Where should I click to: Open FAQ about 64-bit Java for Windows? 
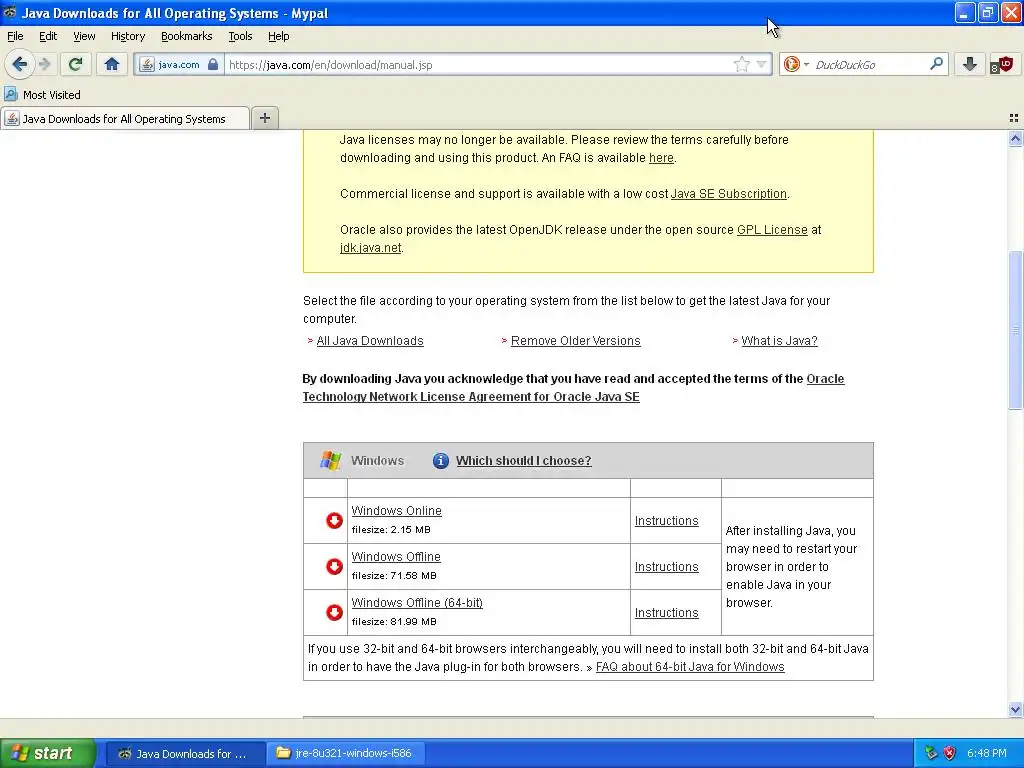tap(690, 667)
